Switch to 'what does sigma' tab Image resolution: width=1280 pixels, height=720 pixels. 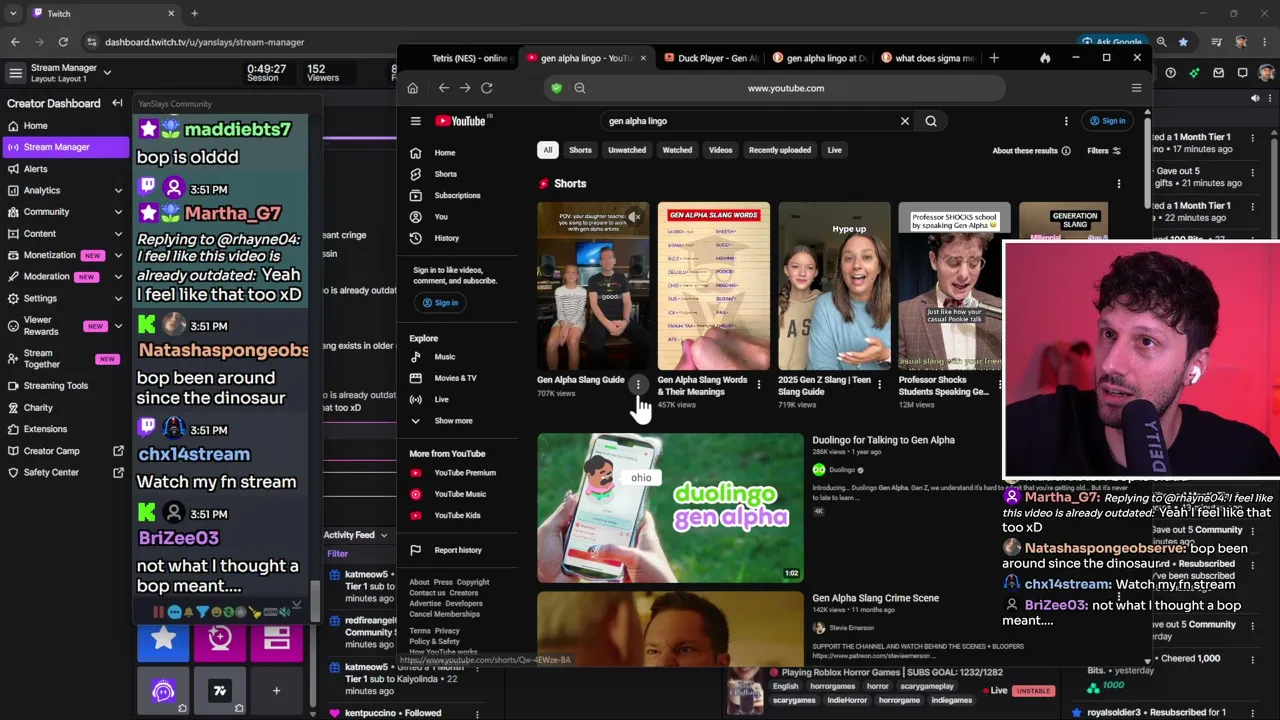pos(928,58)
